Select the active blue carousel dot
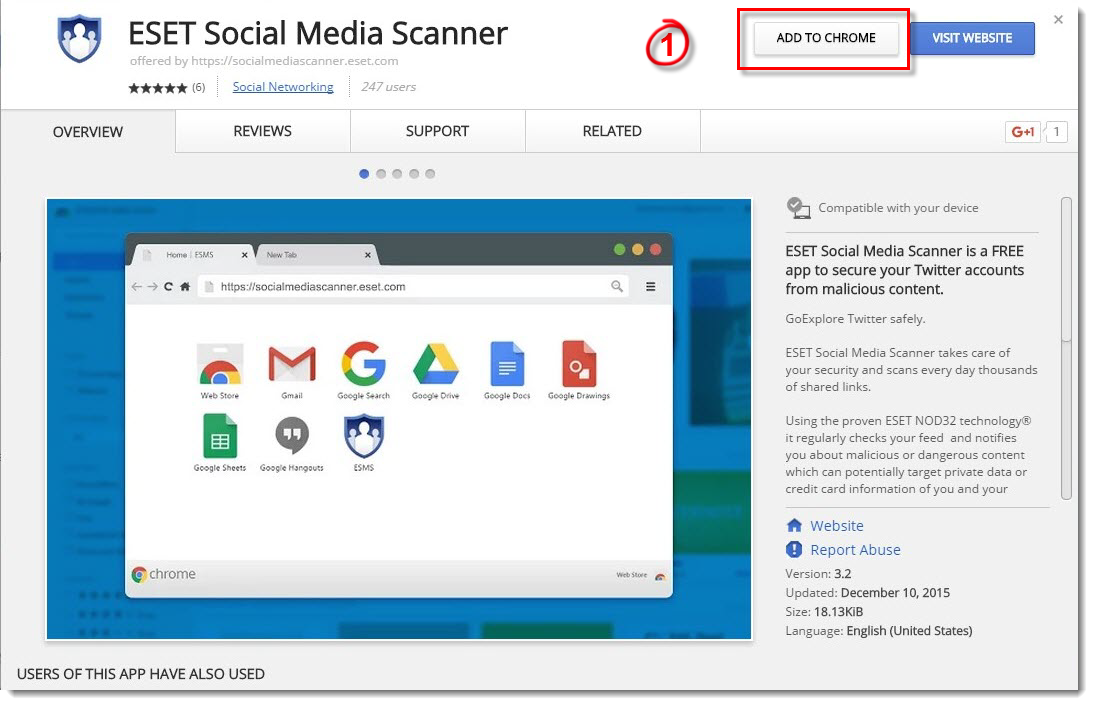1093x705 pixels. [364, 174]
